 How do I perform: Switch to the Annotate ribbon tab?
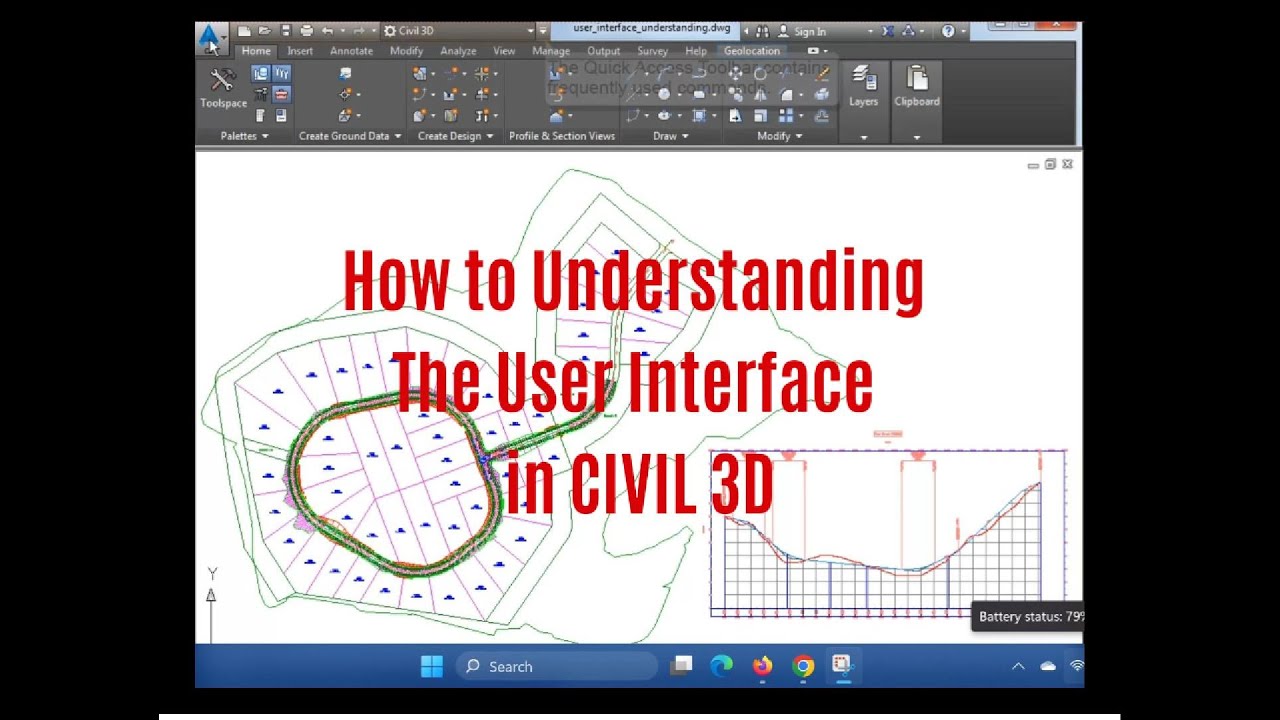click(x=351, y=51)
